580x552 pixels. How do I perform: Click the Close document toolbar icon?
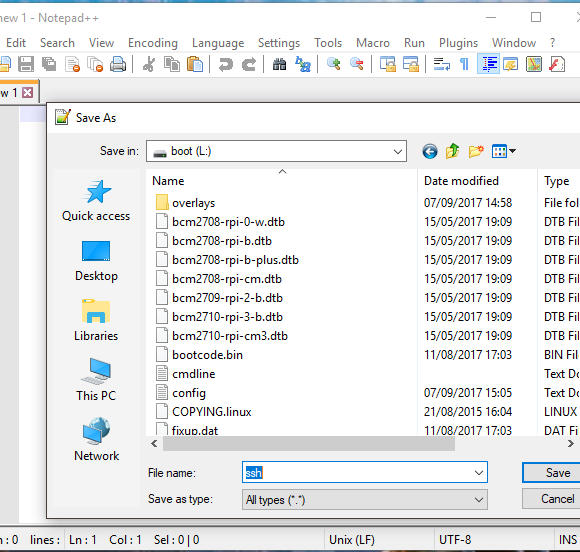[x=72, y=64]
